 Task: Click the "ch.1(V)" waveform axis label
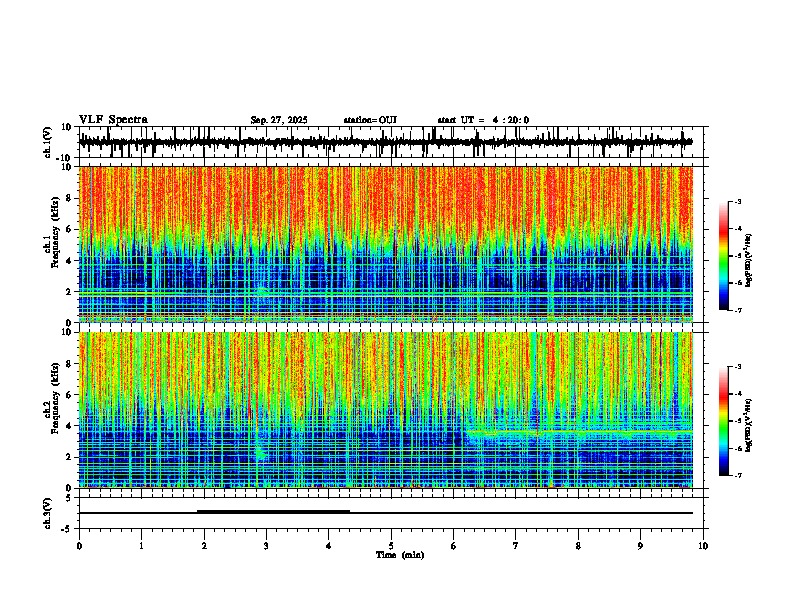tap(48, 142)
